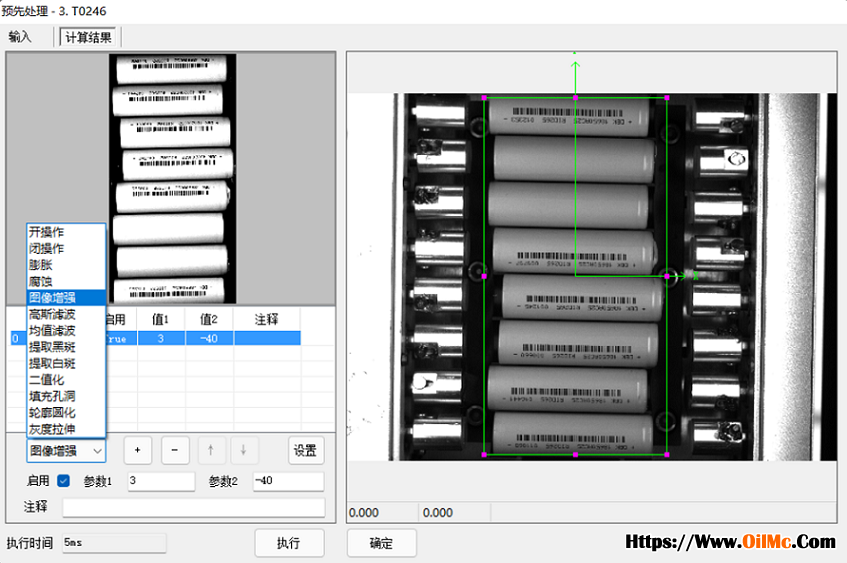Click the plus add-step button
Screen dimensions: 847x563
click(x=138, y=450)
